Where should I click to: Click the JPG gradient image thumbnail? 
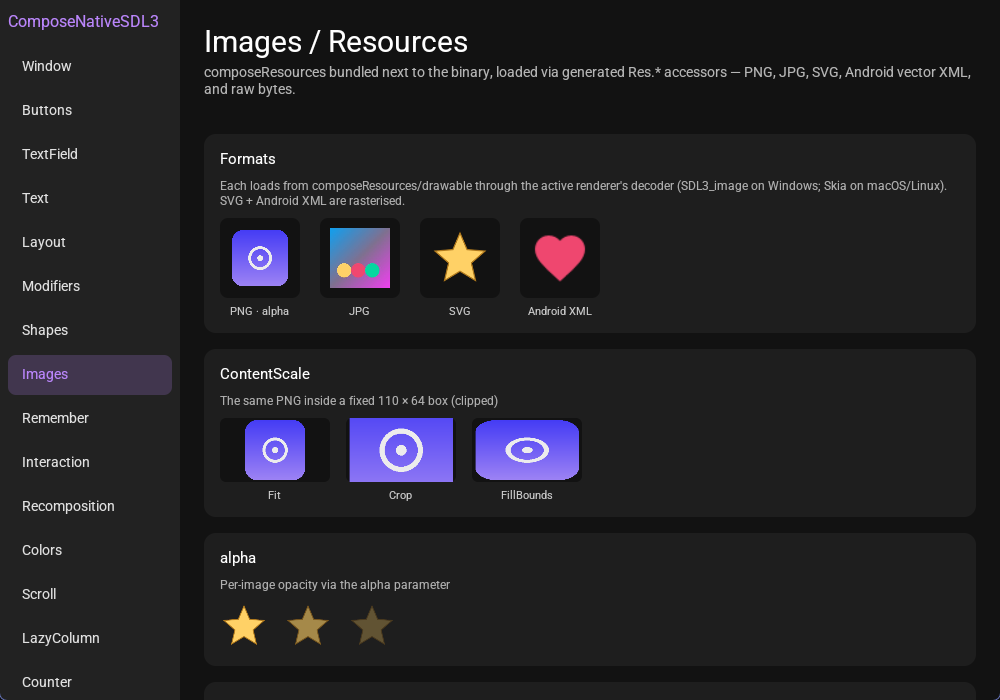coord(360,258)
